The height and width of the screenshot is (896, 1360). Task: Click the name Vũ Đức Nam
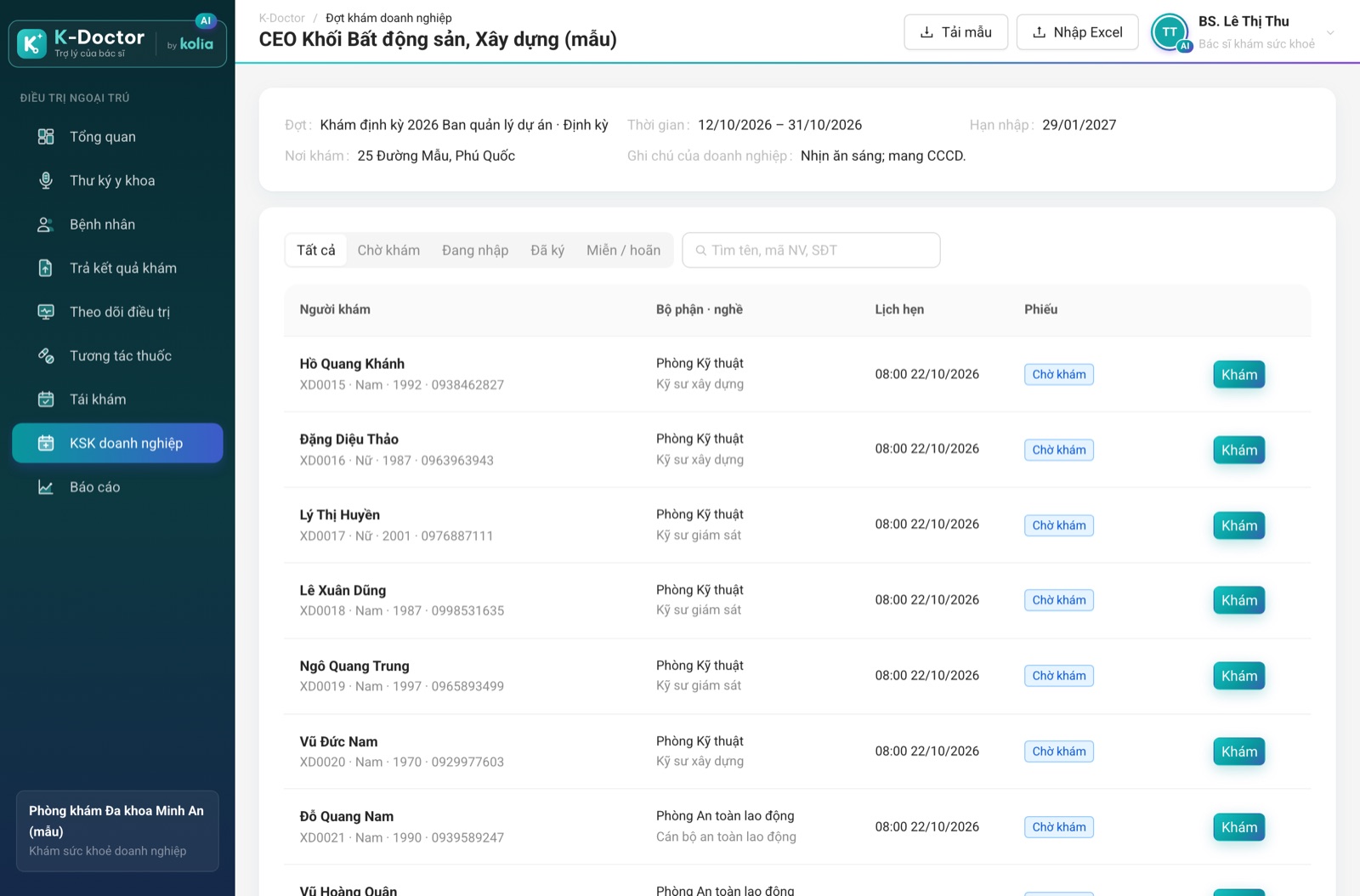[x=338, y=741]
